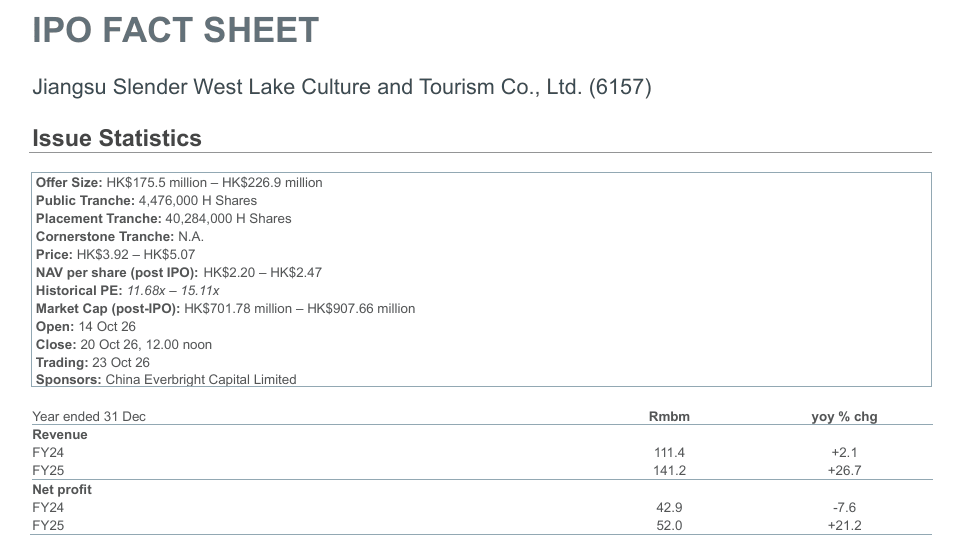Click the Placement Tranche line

click(163, 218)
